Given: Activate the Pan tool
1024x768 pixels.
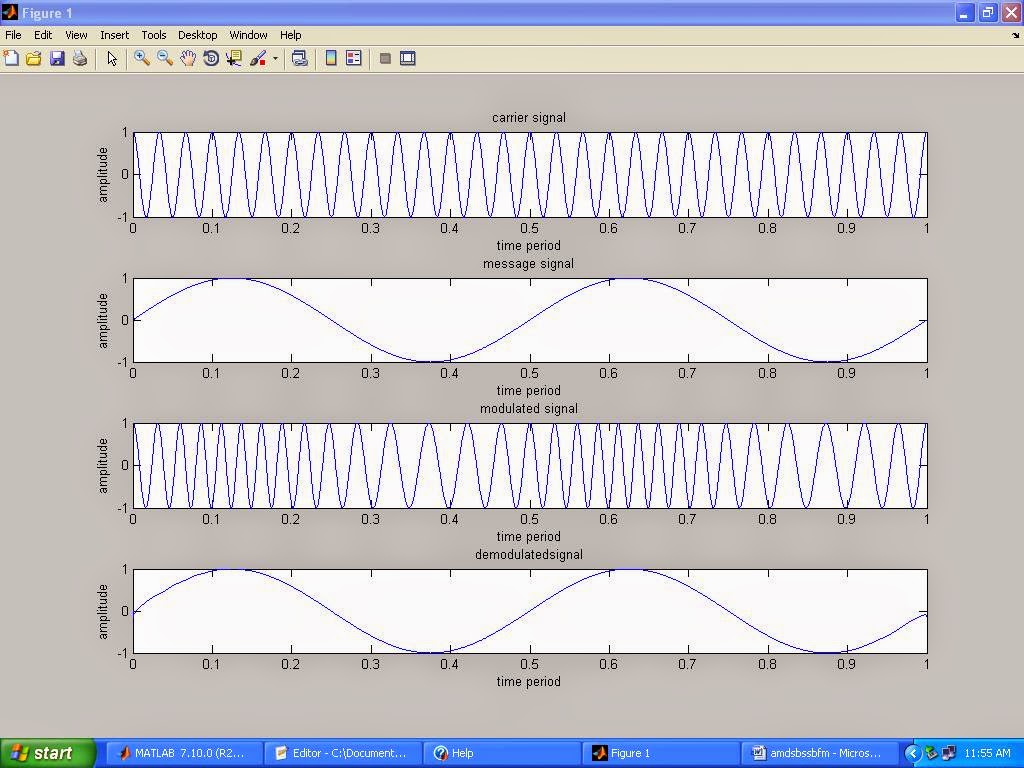Looking at the screenshot, I should 188,58.
